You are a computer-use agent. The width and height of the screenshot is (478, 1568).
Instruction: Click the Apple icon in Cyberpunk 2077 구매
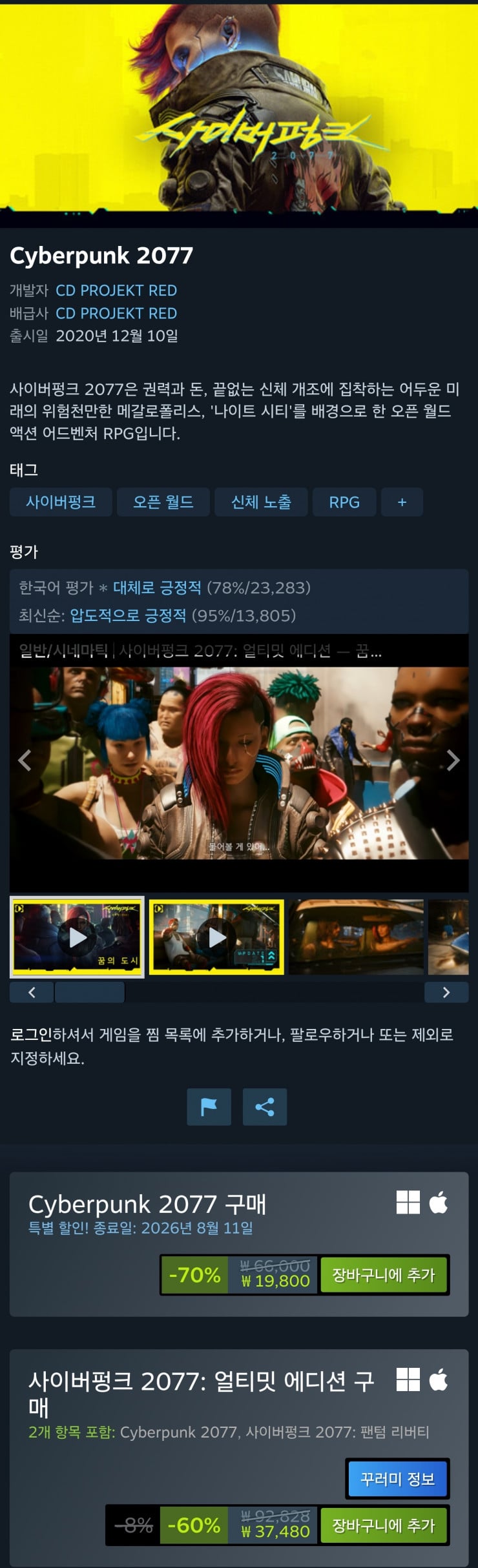click(439, 1203)
